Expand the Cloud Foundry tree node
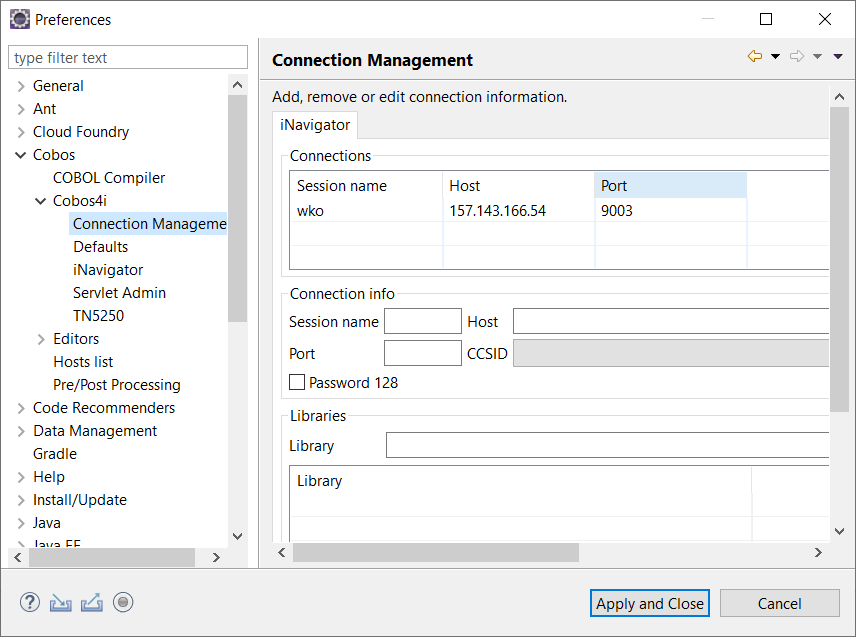 (x=21, y=132)
